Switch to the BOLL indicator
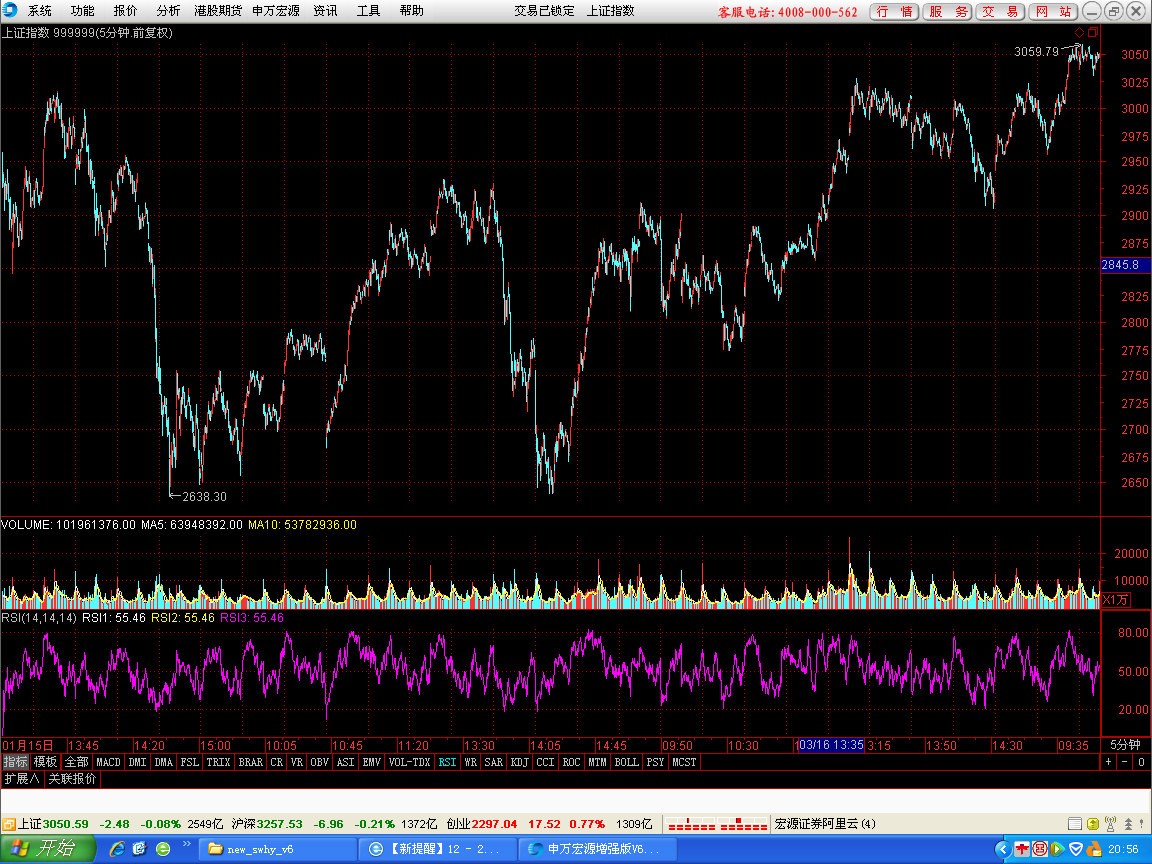Screen dimensions: 1152x864 627,762
